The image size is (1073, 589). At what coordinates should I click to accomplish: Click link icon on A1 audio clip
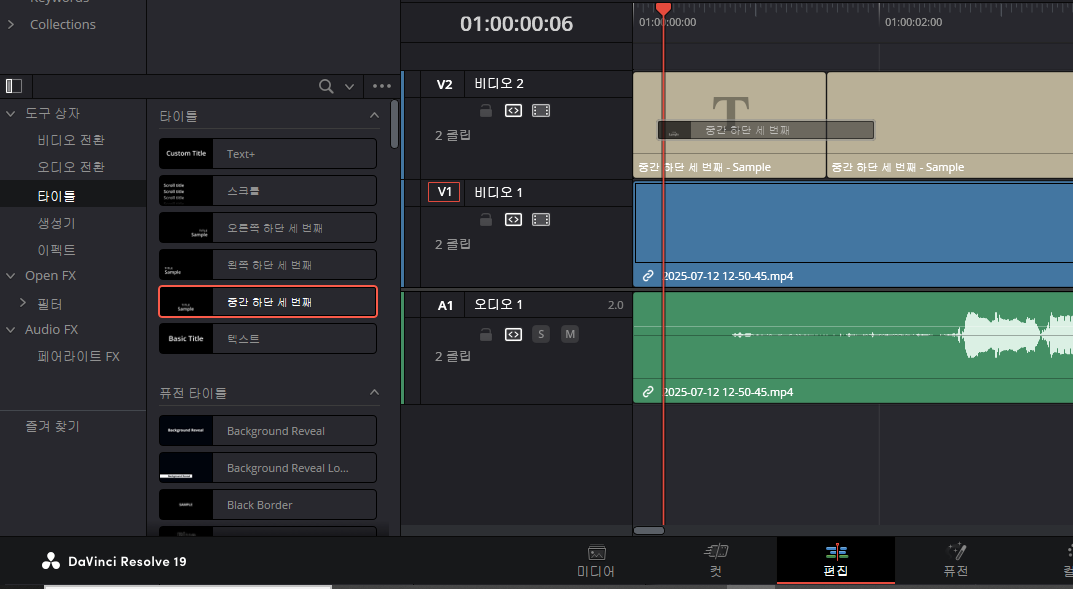pyautogui.click(x=647, y=392)
